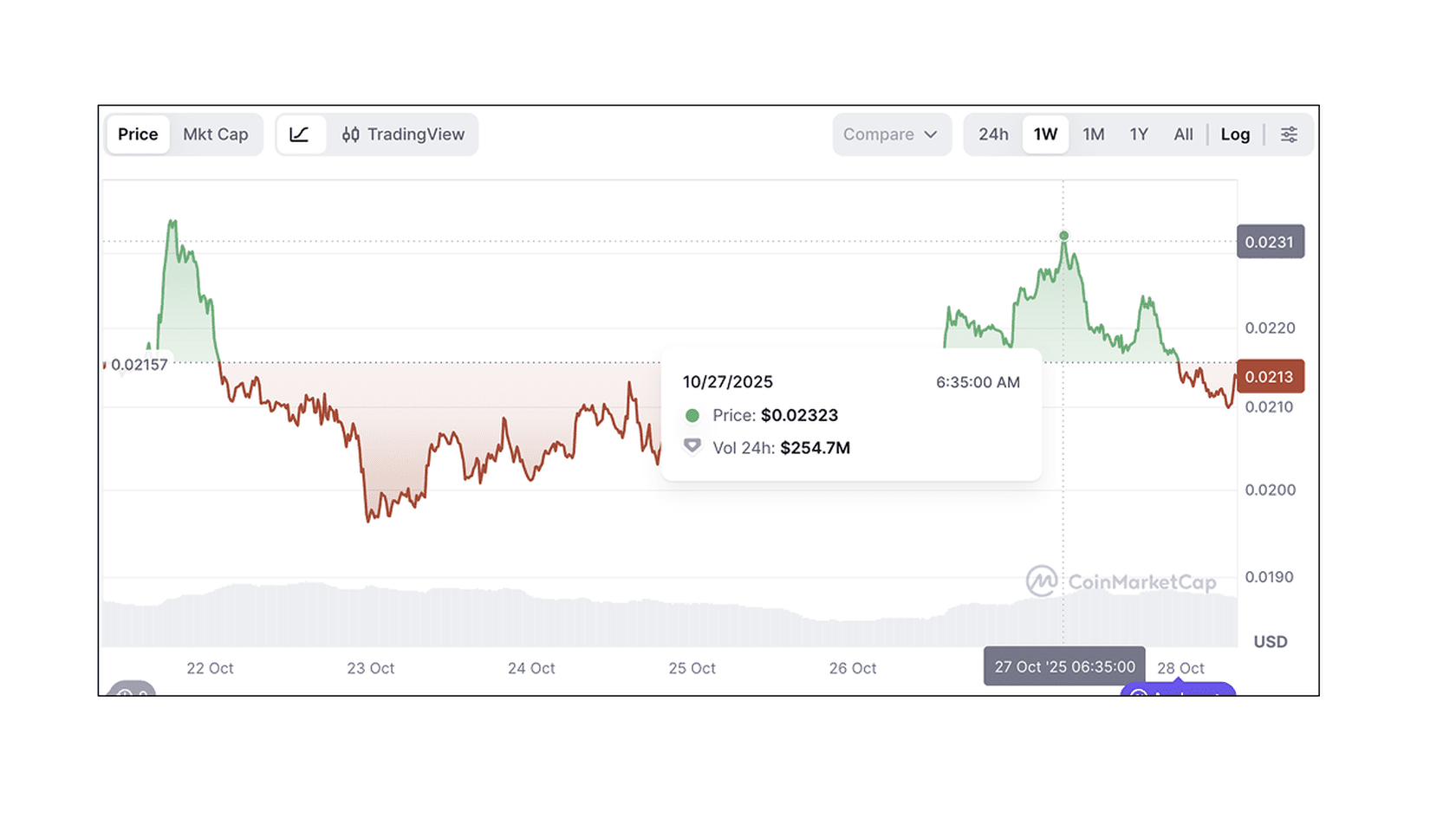Viewport: 1456px width, 818px height.
Task: Select the 1Y time range
Action: [x=1139, y=134]
